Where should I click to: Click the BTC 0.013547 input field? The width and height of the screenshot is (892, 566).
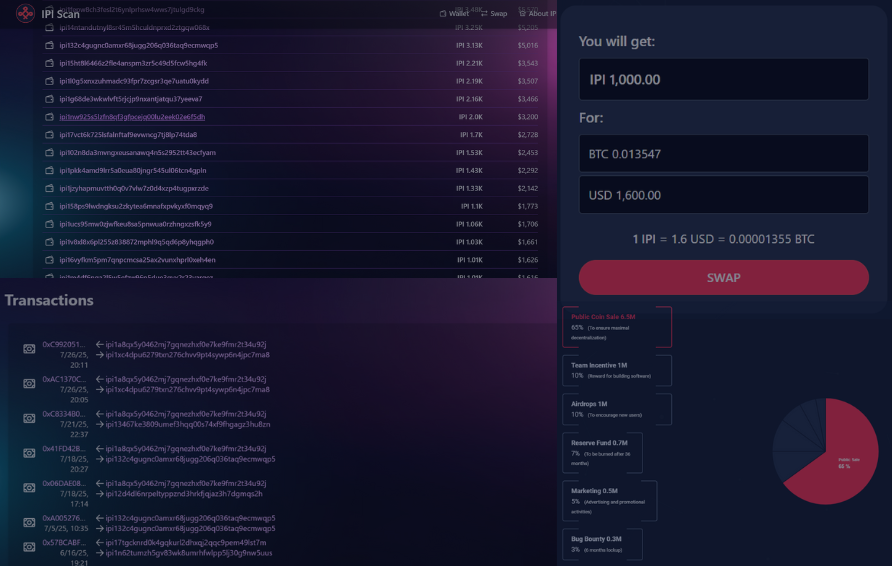[714, 154]
